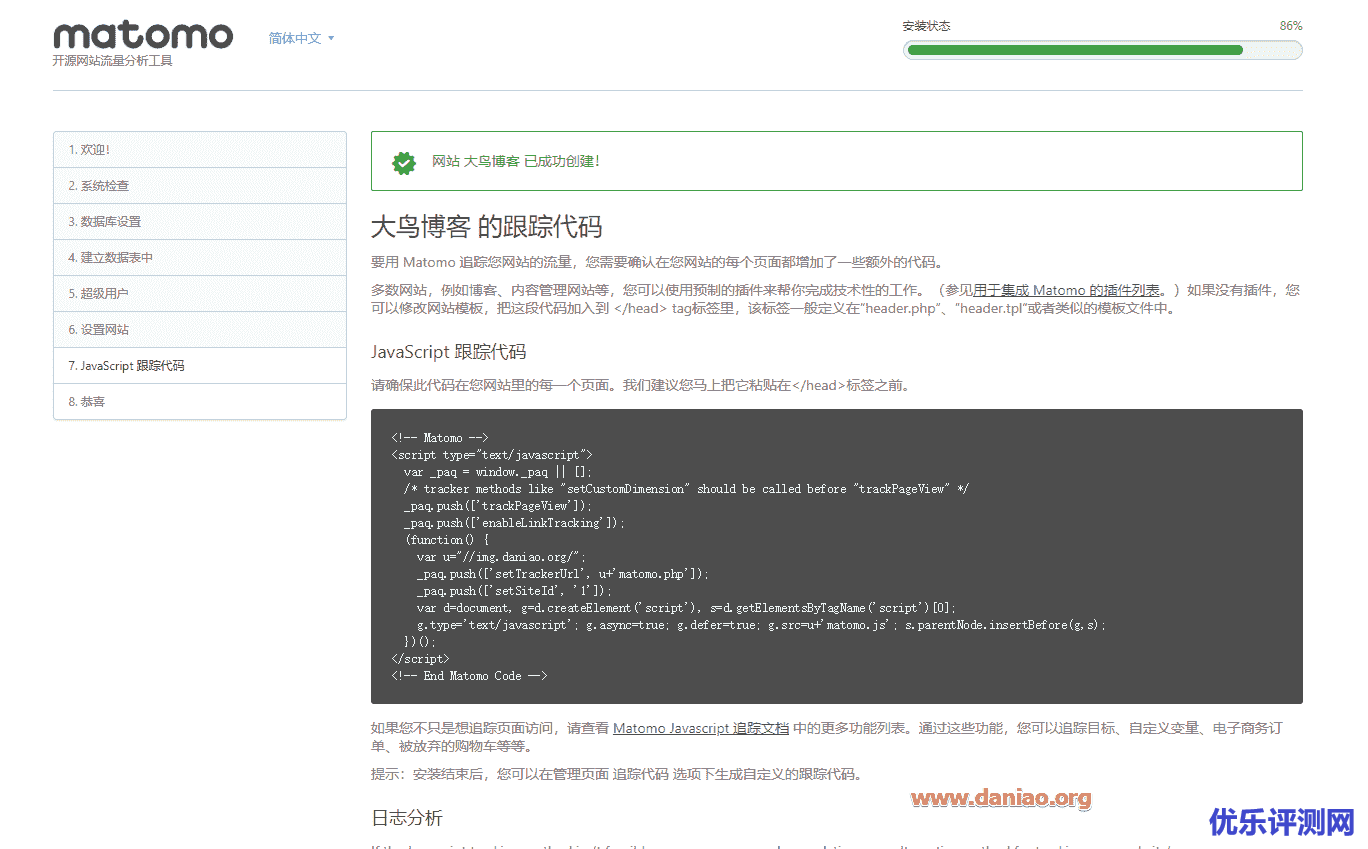Viewport: 1368px width, 849px height.
Task: Go to step 6. 设置网站
Action: (x=200, y=330)
